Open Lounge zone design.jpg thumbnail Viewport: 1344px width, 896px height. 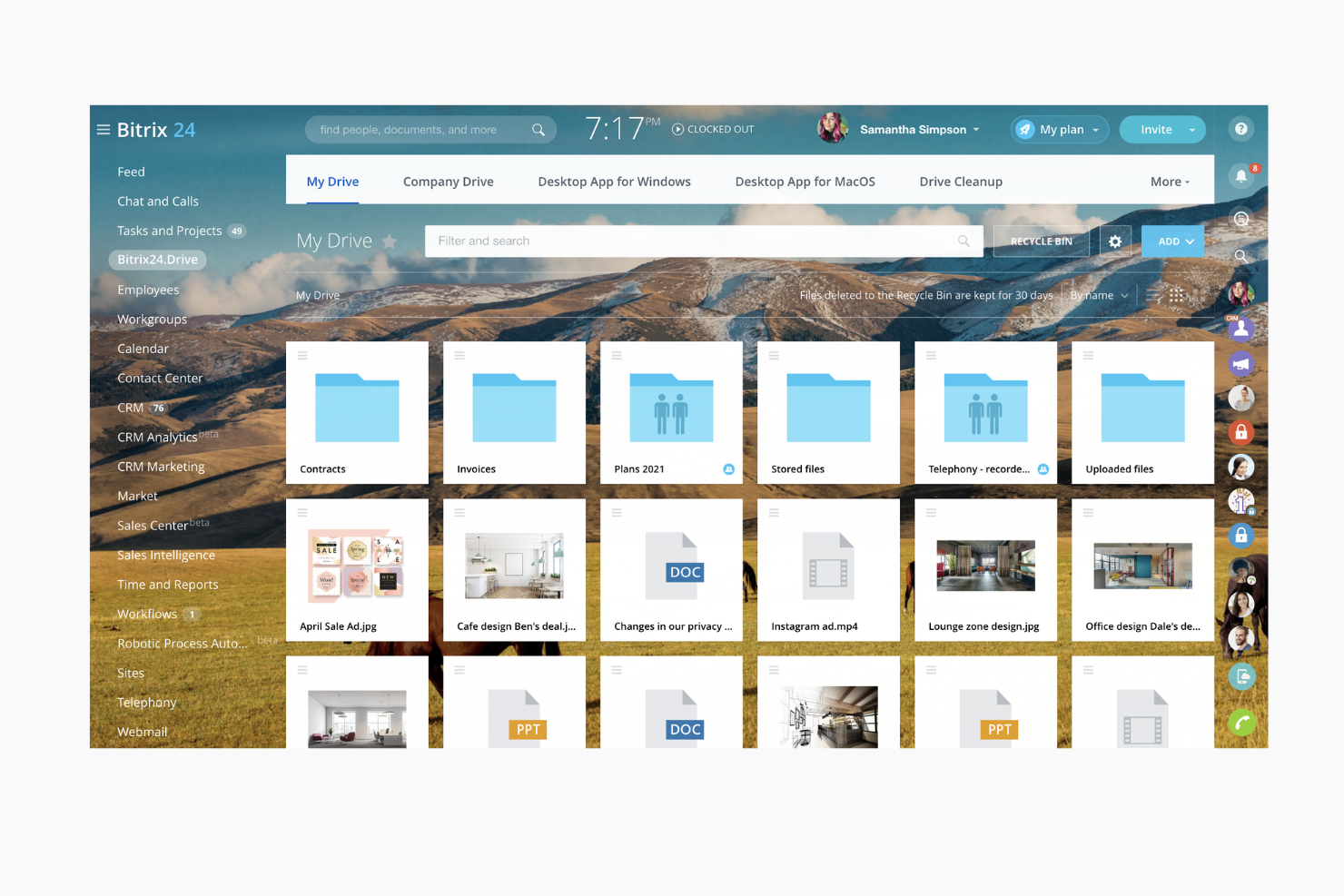pos(986,566)
